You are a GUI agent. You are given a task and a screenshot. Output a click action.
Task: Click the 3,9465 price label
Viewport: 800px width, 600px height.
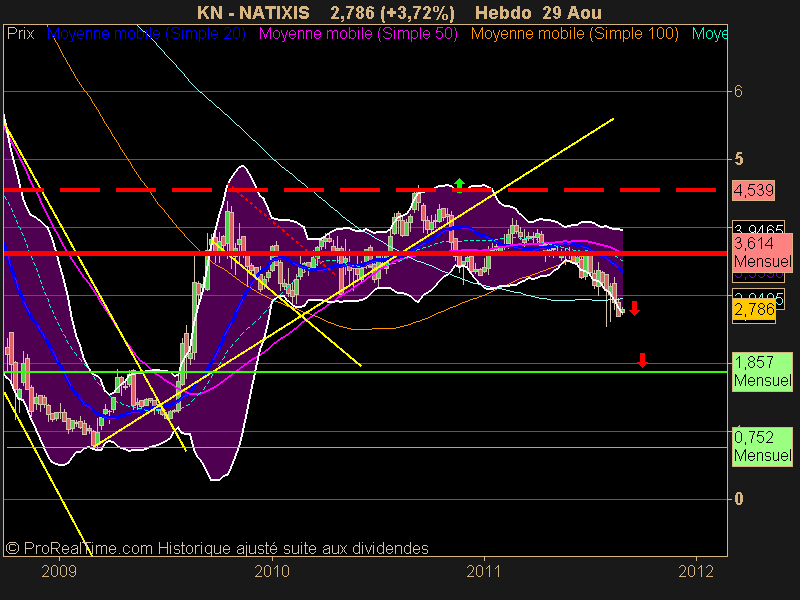coord(758,228)
